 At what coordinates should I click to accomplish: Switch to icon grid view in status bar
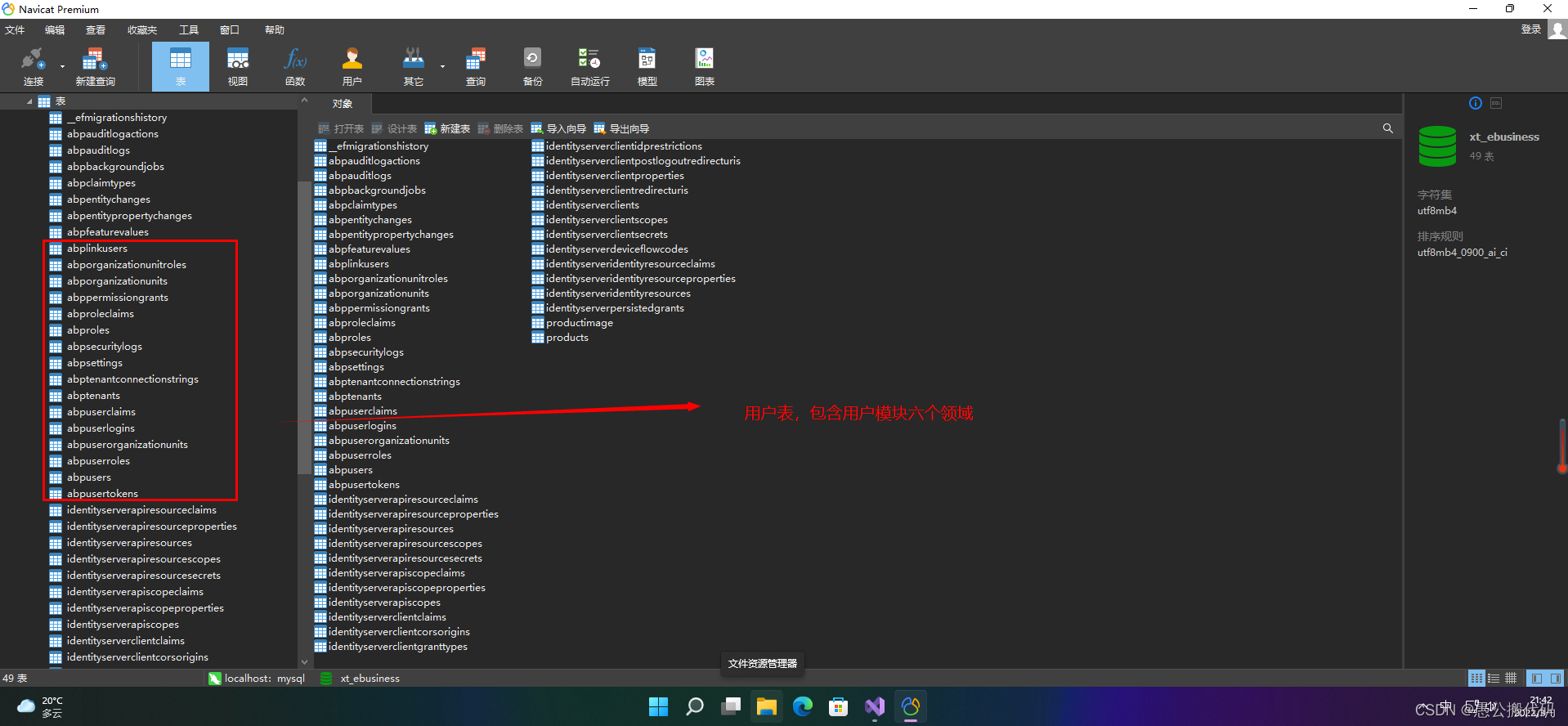tap(1476, 678)
